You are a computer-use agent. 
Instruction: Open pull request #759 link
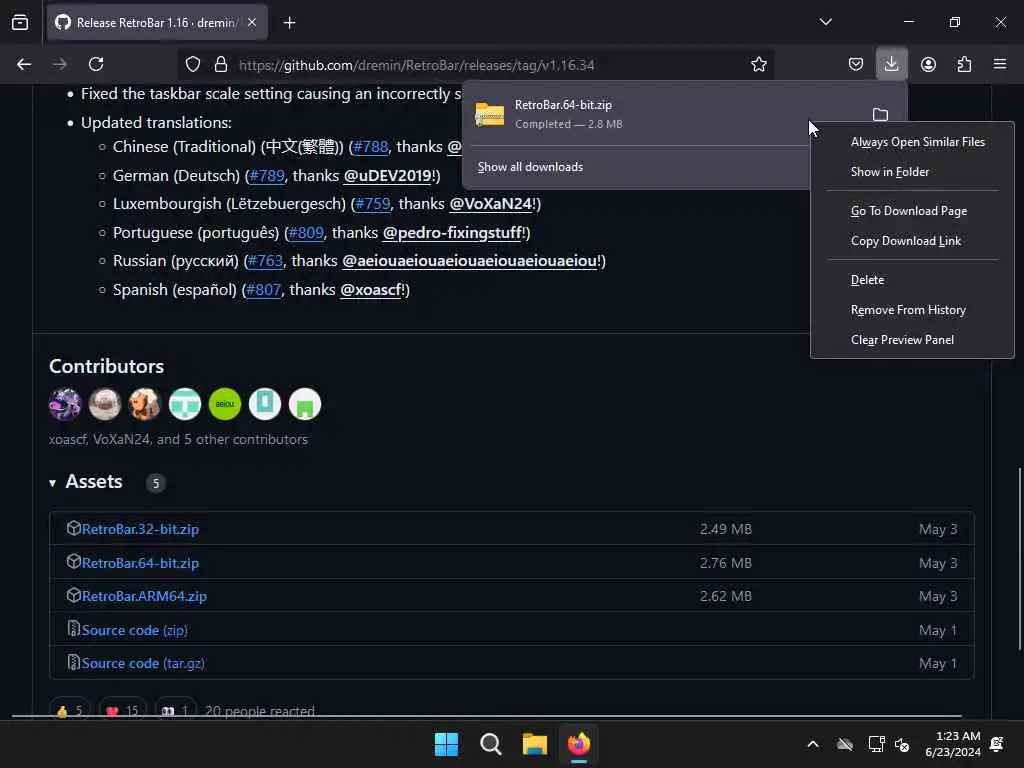373,204
